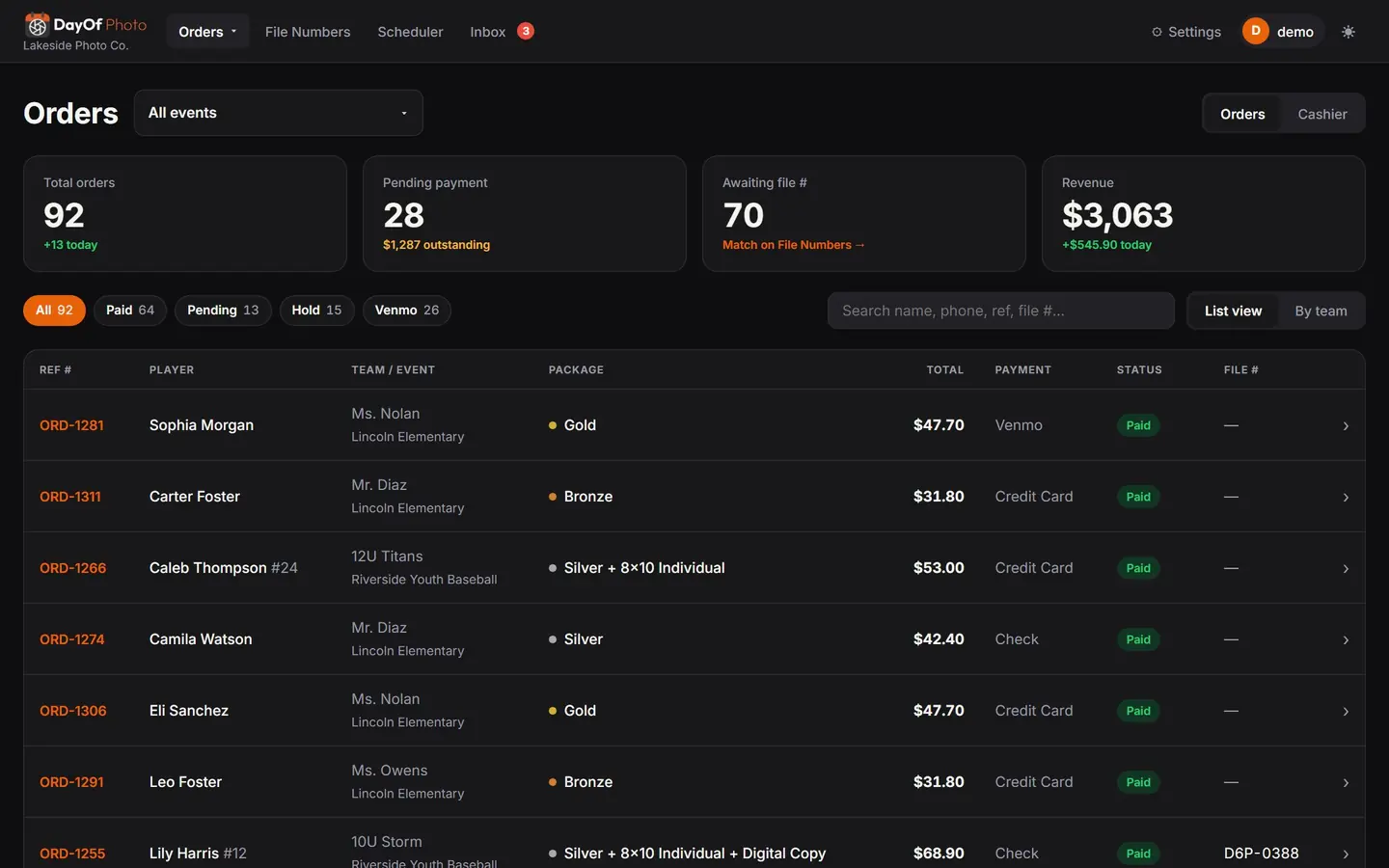Expand the All events selector
The height and width of the screenshot is (868, 1389).
tap(278, 113)
